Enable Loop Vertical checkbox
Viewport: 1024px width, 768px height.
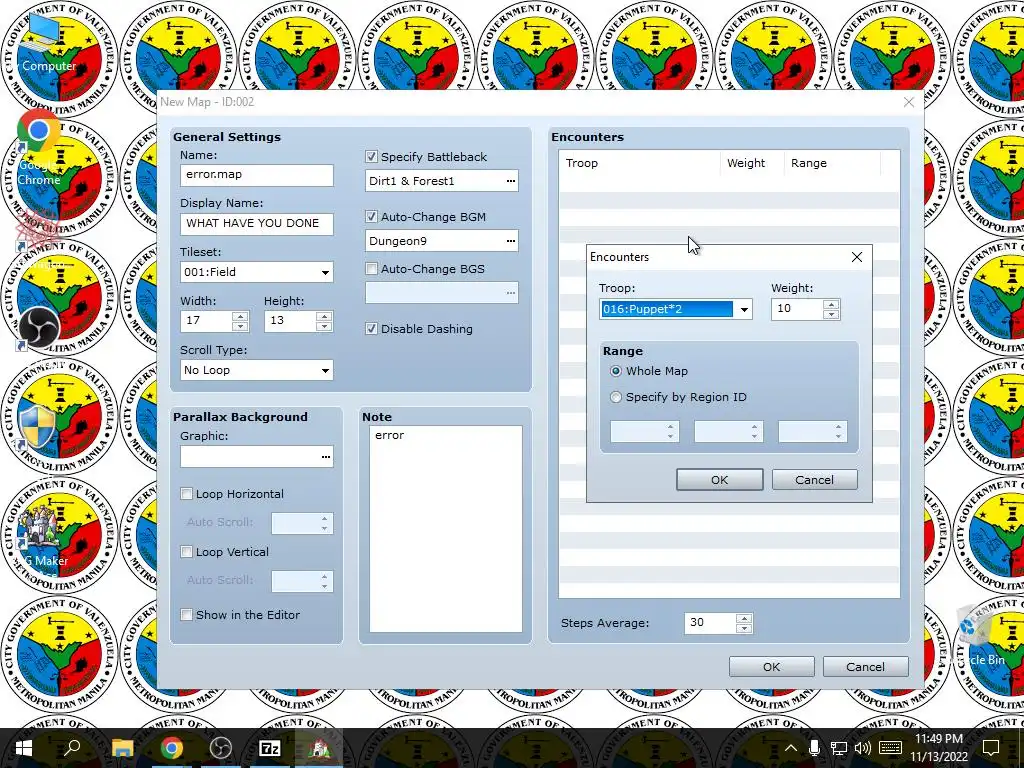tap(187, 552)
